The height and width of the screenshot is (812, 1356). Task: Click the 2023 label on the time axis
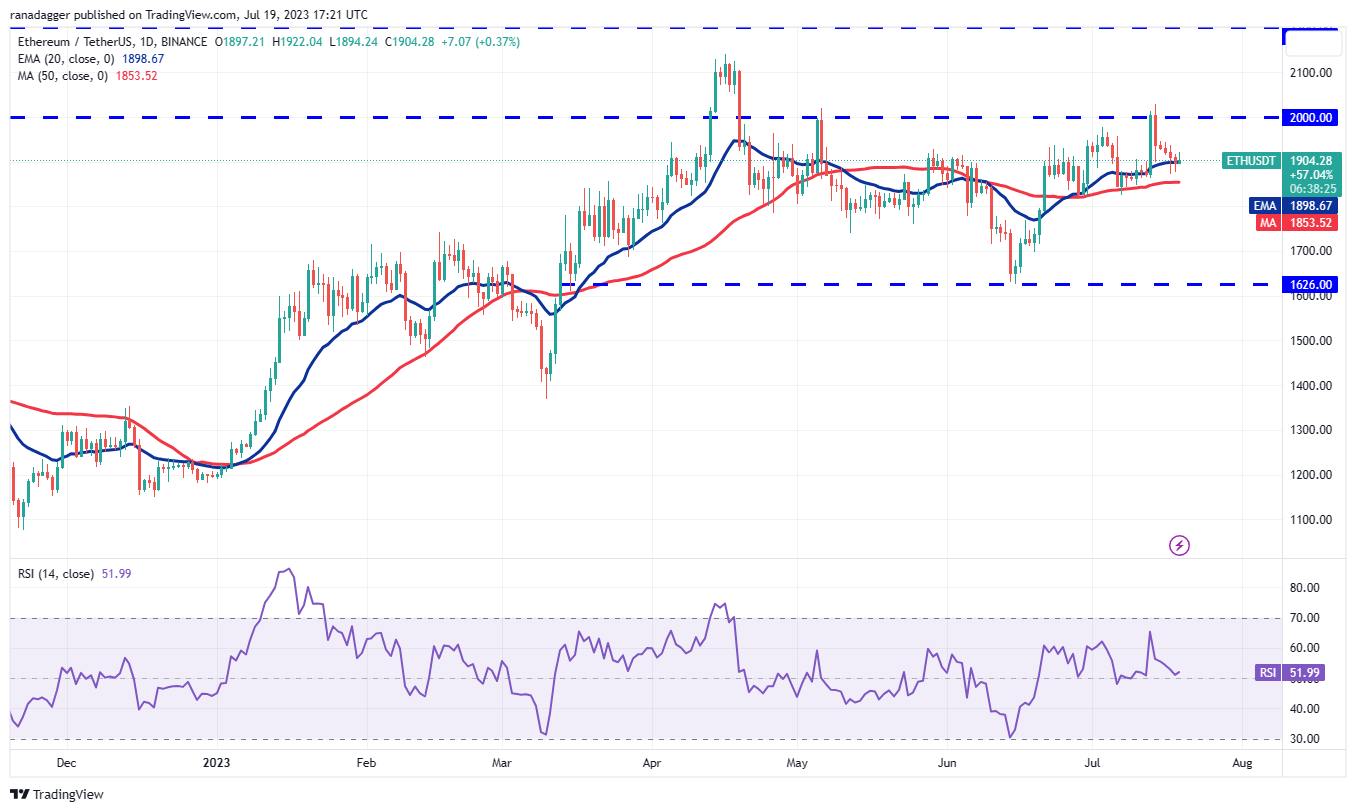216,762
